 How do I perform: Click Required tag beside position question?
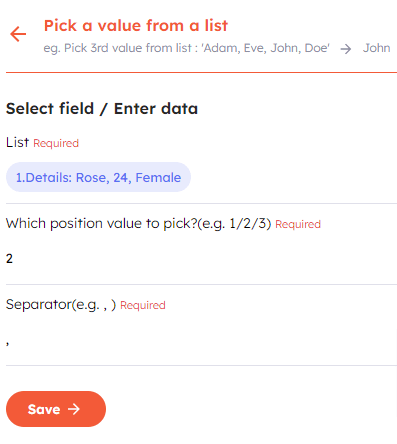(298, 224)
